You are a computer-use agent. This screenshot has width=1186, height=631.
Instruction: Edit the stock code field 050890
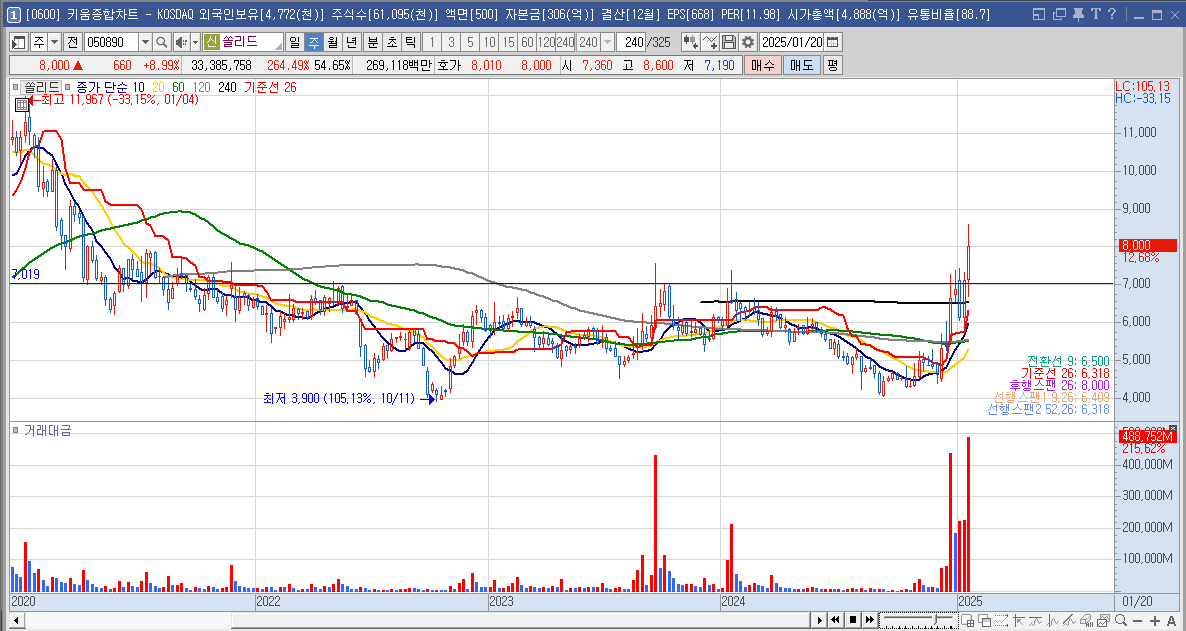click(x=110, y=42)
